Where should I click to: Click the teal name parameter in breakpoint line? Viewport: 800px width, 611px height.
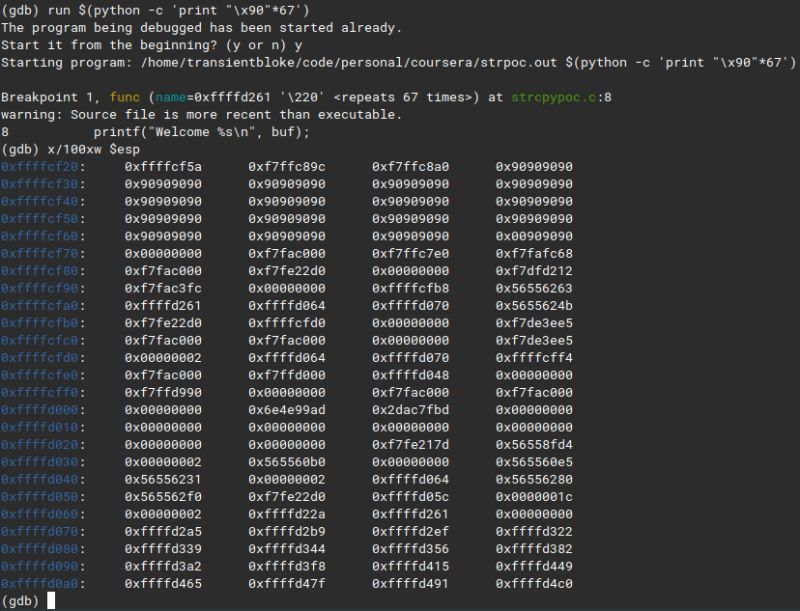[x=171, y=97]
